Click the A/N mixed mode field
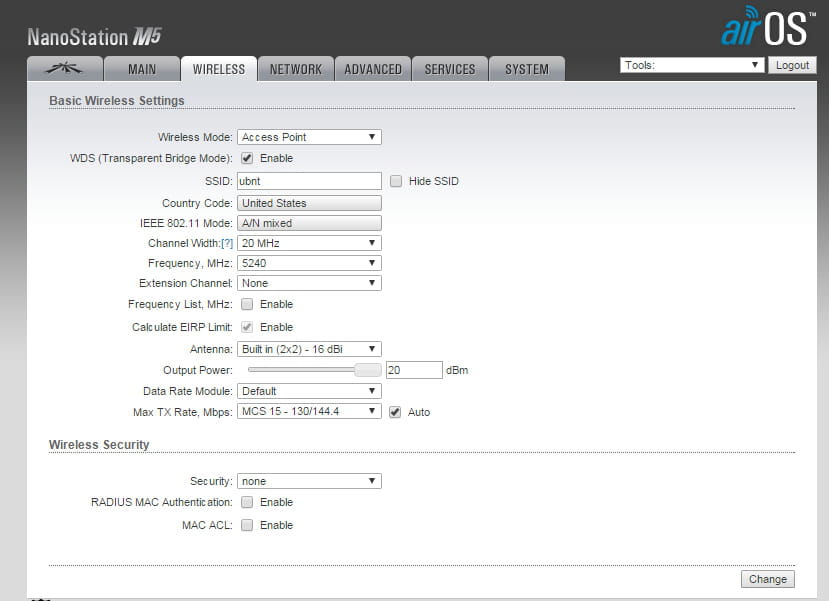Viewport: 829px width, 601px height. coord(309,223)
